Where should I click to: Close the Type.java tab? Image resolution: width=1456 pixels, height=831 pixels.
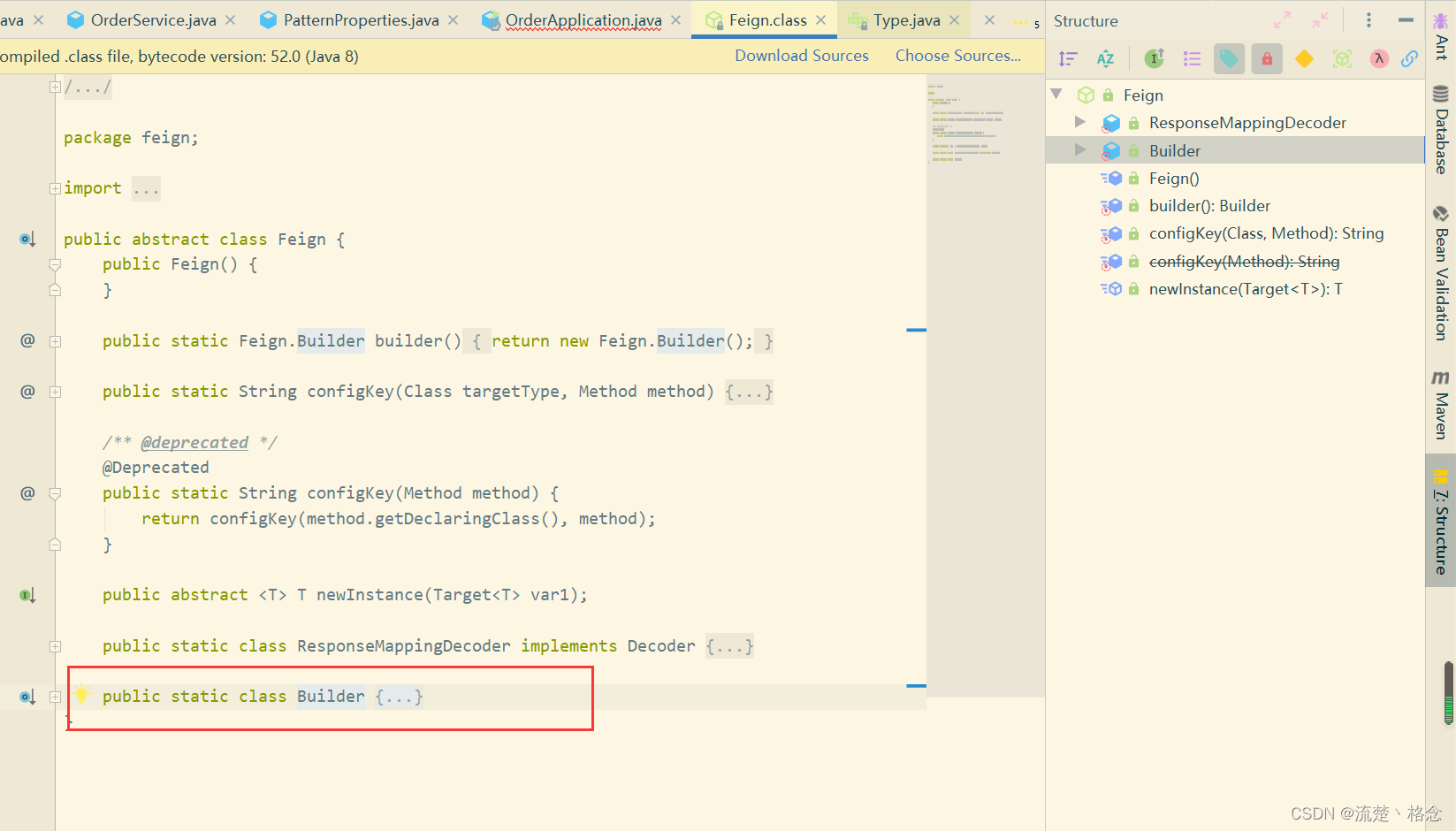point(955,19)
